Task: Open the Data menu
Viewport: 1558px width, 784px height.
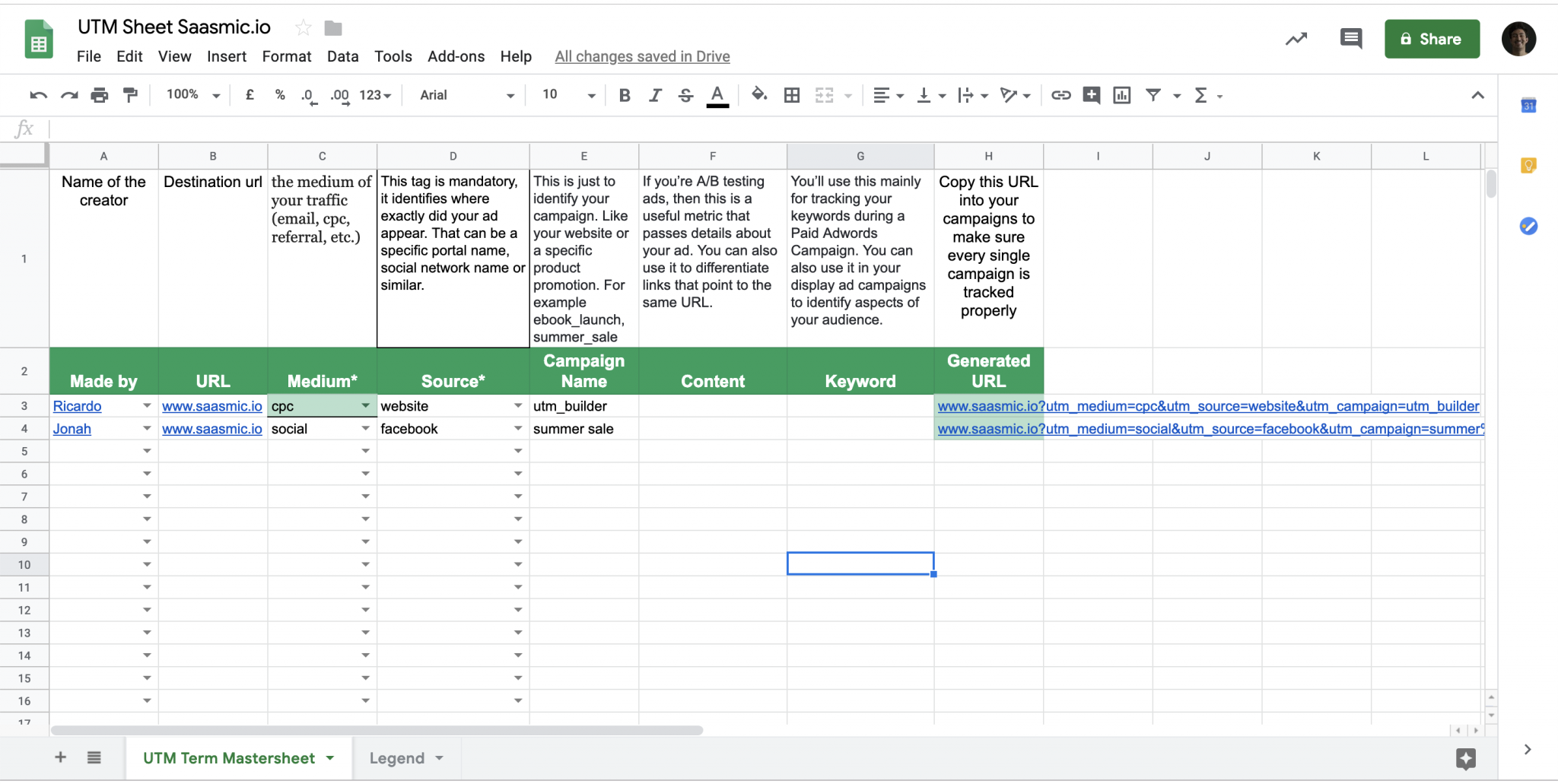Action: [342, 56]
